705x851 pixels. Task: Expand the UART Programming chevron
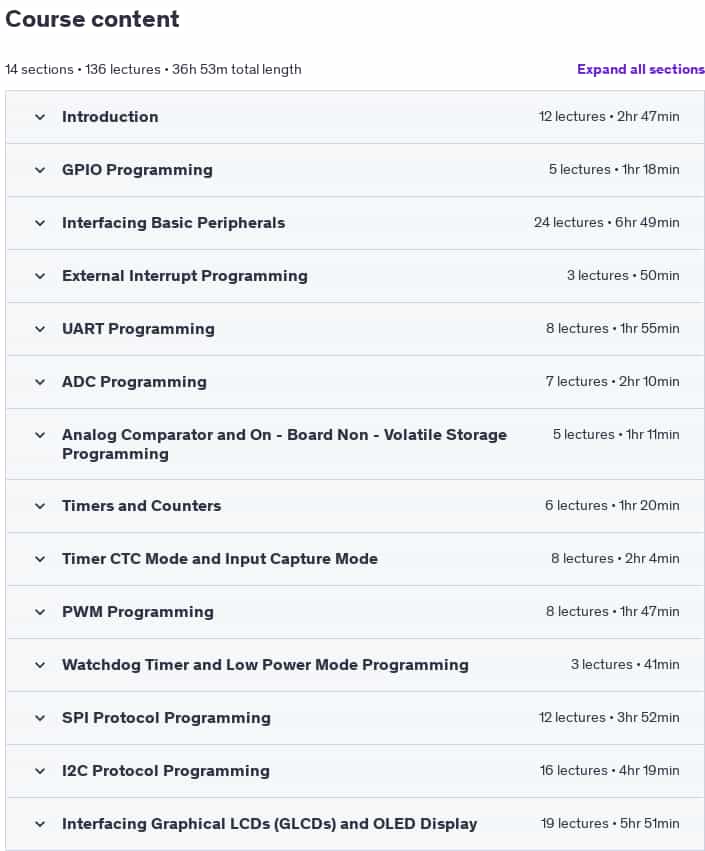(x=40, y=329)
